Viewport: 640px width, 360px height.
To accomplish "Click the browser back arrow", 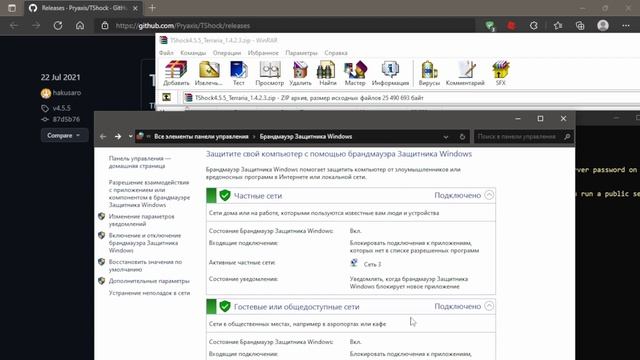I will coord(14,25).
